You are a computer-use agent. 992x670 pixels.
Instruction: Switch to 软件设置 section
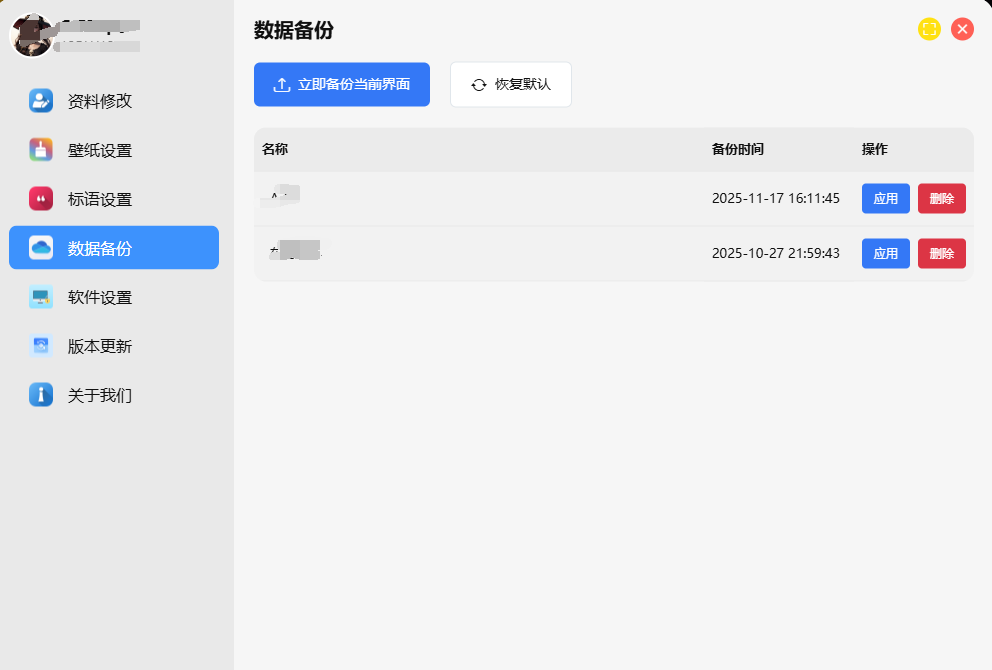click(x=100, y=298)
